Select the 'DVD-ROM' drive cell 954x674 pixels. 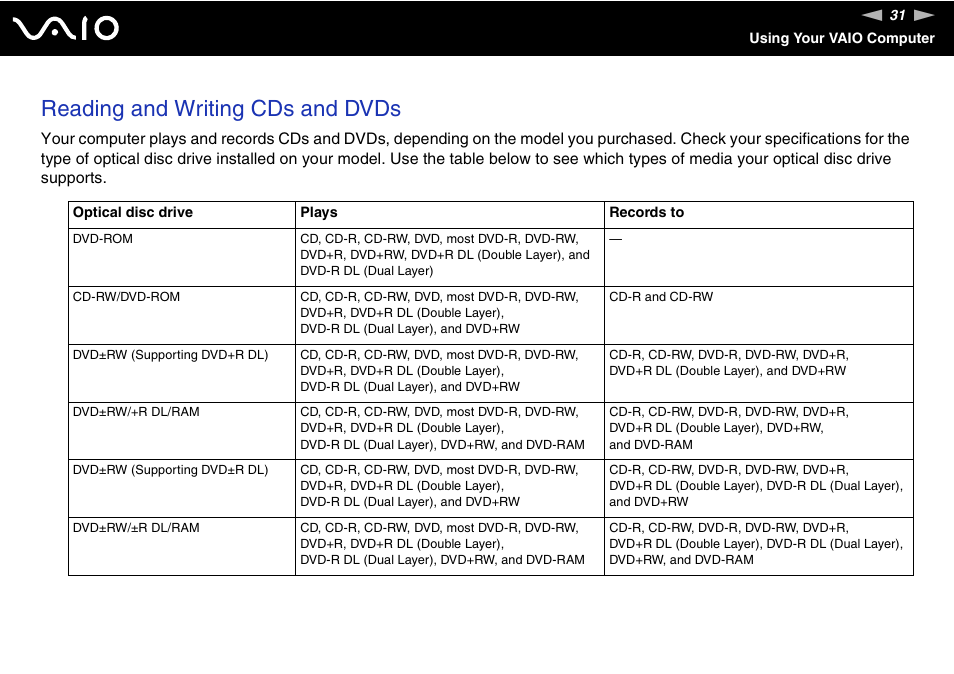tap(182, 257)
